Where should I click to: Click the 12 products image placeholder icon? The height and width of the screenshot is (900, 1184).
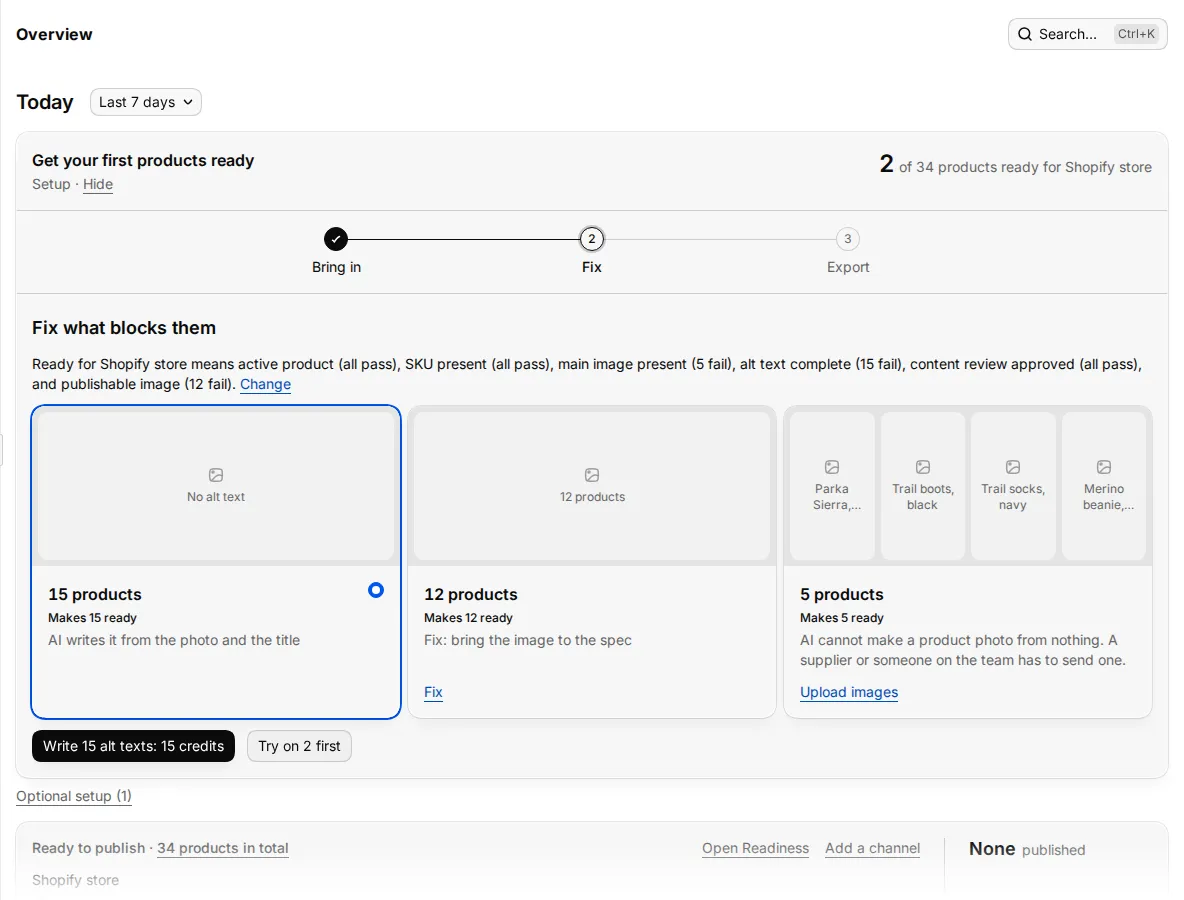(x=592, y=475)
